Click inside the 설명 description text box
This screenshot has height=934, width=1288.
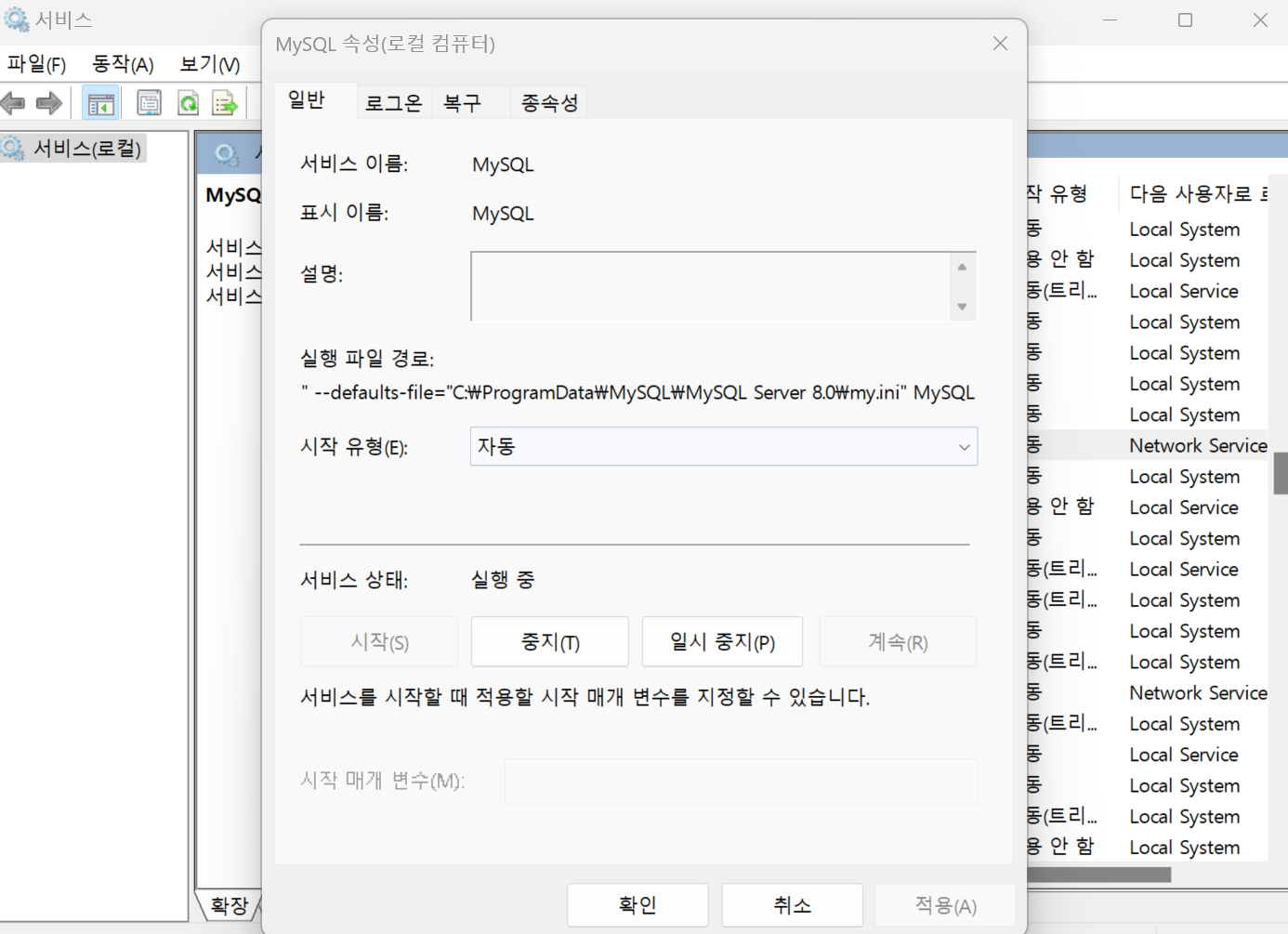(711, 286)
